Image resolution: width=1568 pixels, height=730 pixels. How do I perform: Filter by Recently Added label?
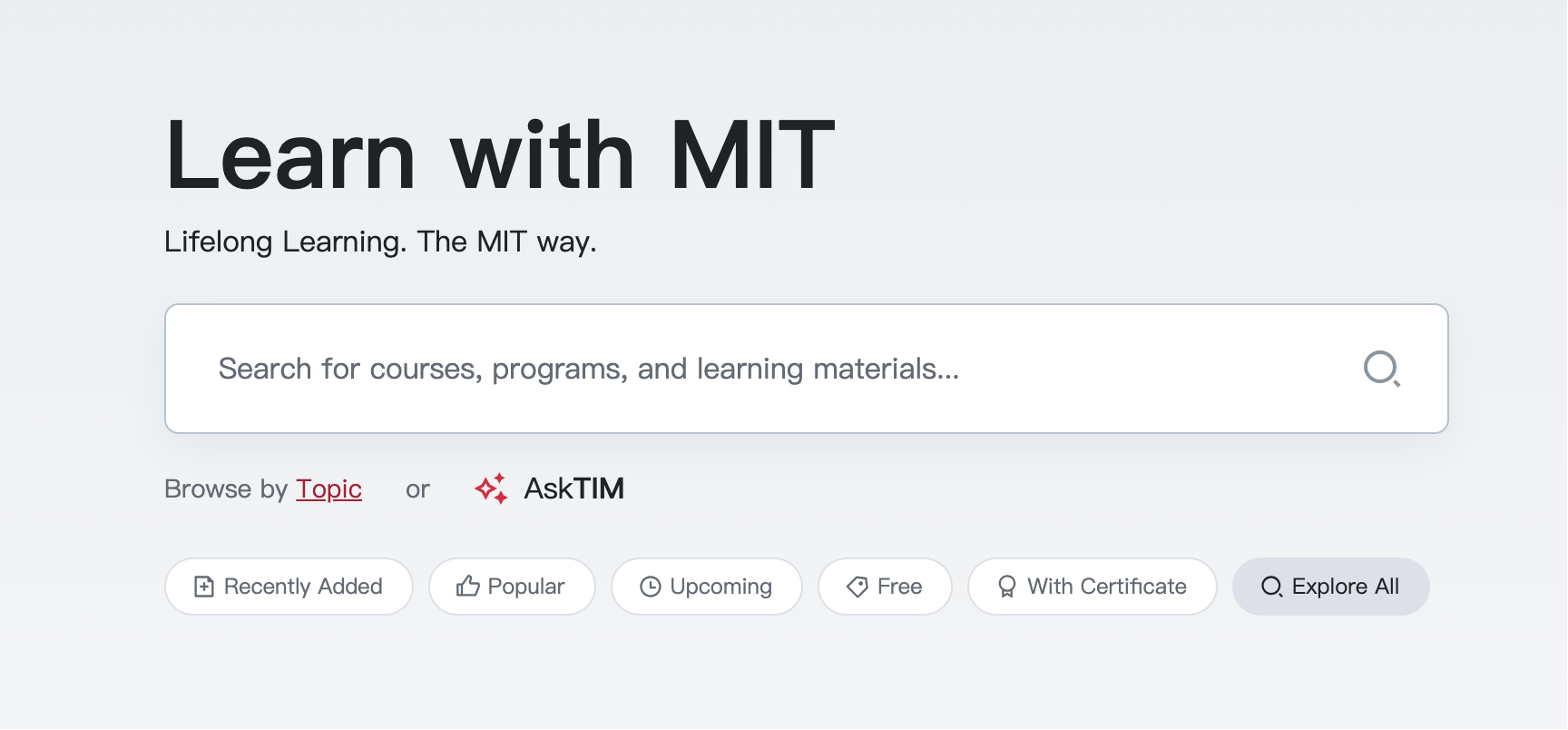pyautogui.click(x=303, y=587)
